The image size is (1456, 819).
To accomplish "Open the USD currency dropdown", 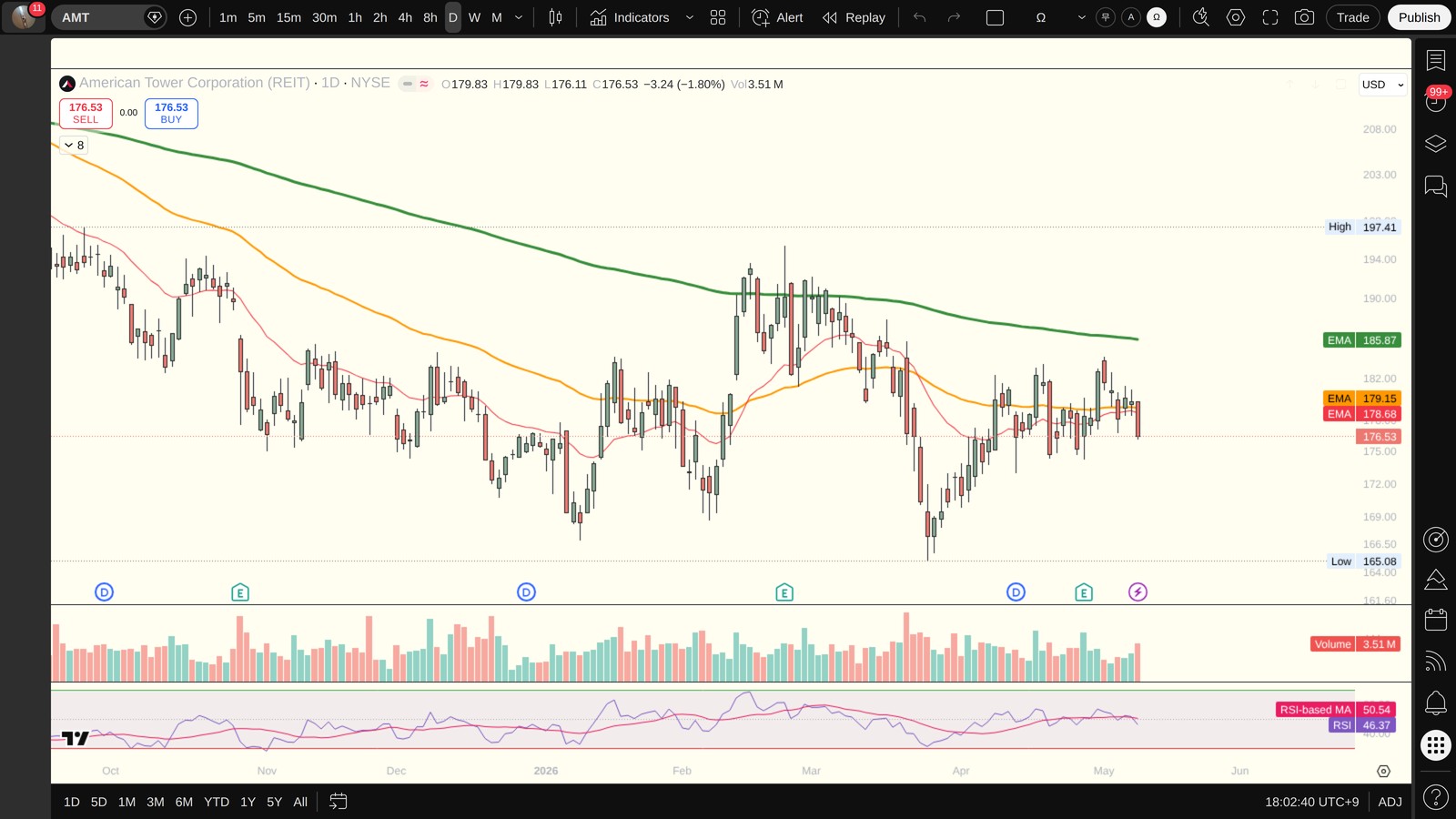I will 1383,85.
